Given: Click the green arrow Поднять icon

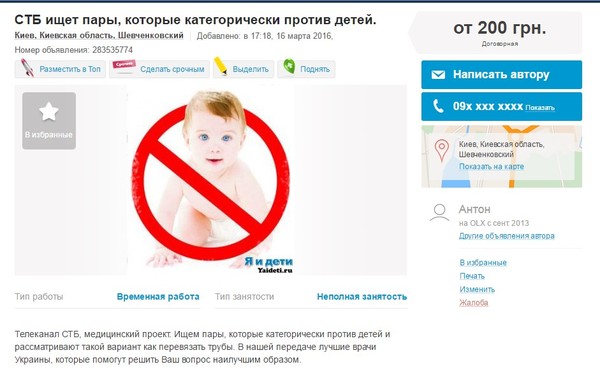Looking at the screenshot, I should 289,67.
